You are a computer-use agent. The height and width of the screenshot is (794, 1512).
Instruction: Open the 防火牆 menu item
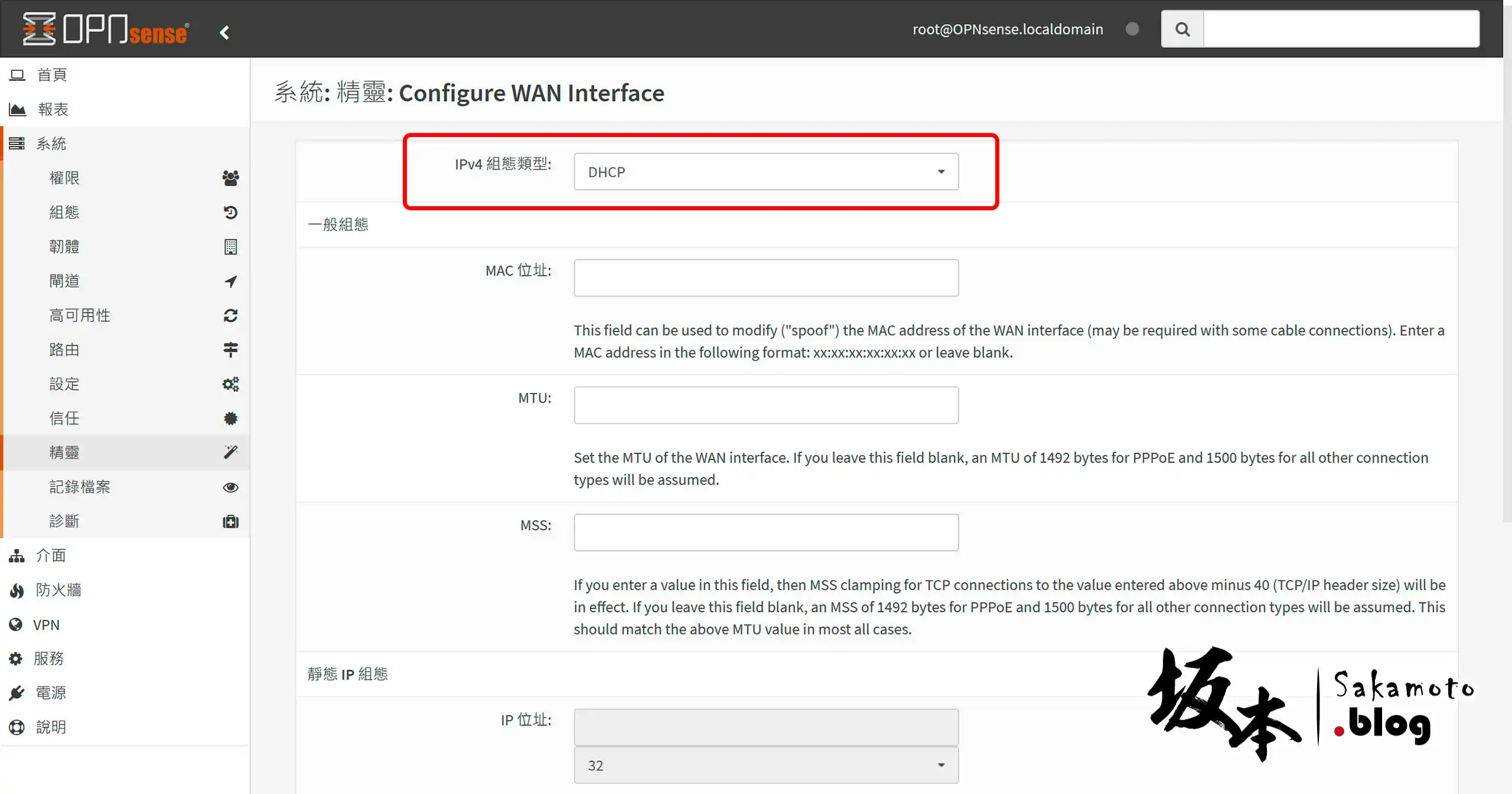pyautogui.click(x=58, y=590)
